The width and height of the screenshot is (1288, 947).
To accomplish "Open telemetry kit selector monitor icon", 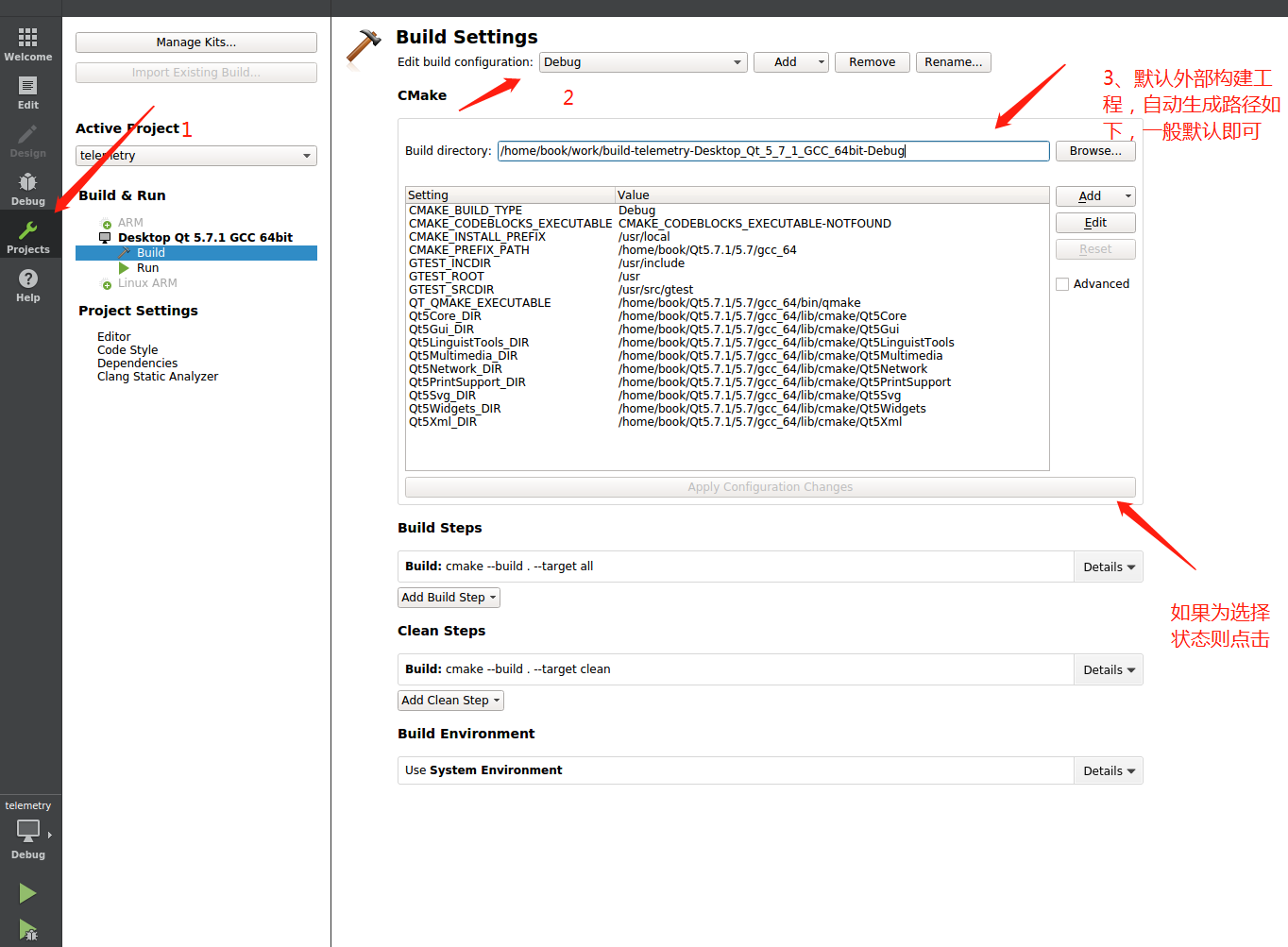I will pyautogui.click(x=28, y=832).
